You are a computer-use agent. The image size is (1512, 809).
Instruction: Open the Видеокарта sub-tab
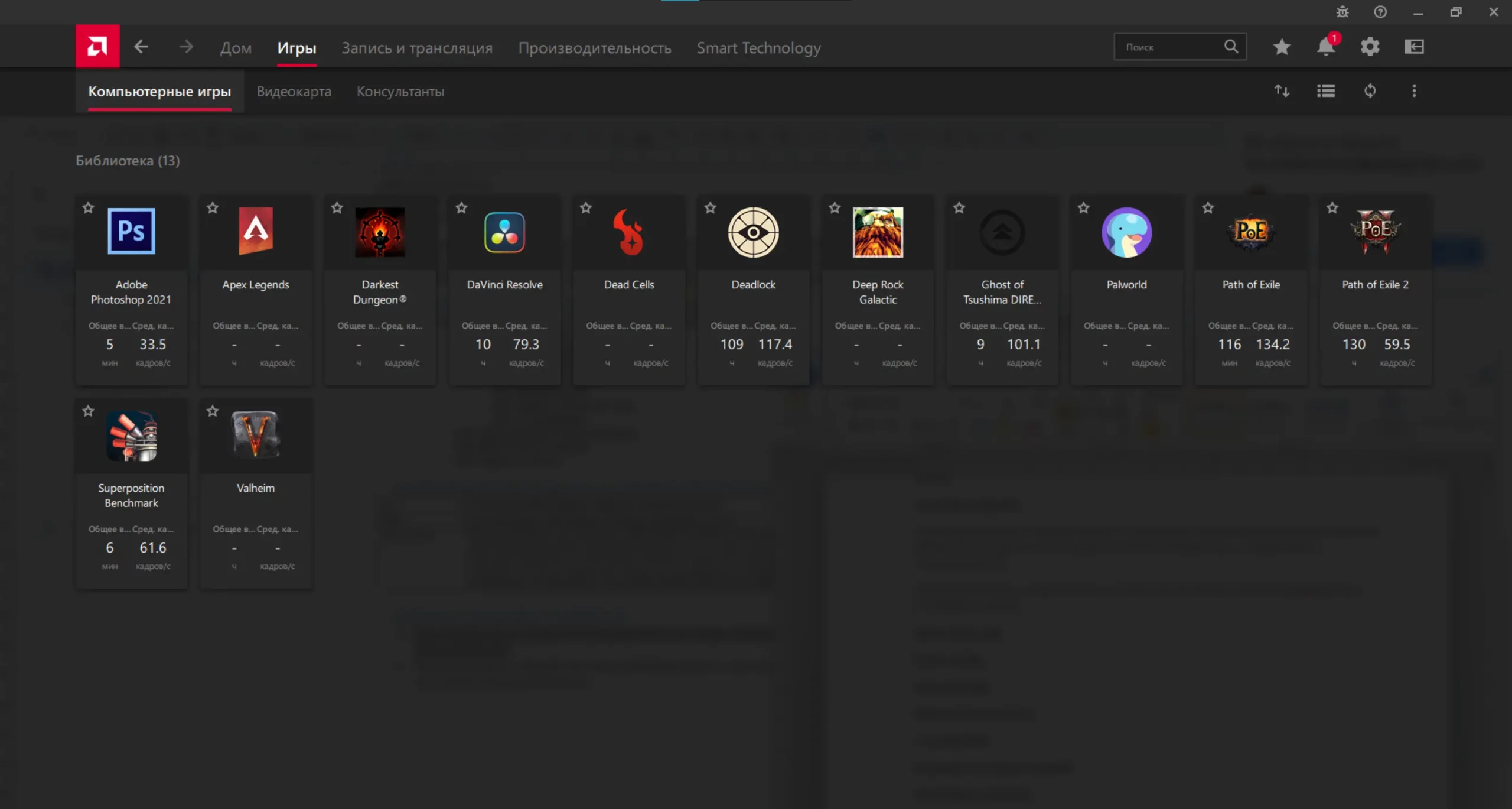click(294, 92)
